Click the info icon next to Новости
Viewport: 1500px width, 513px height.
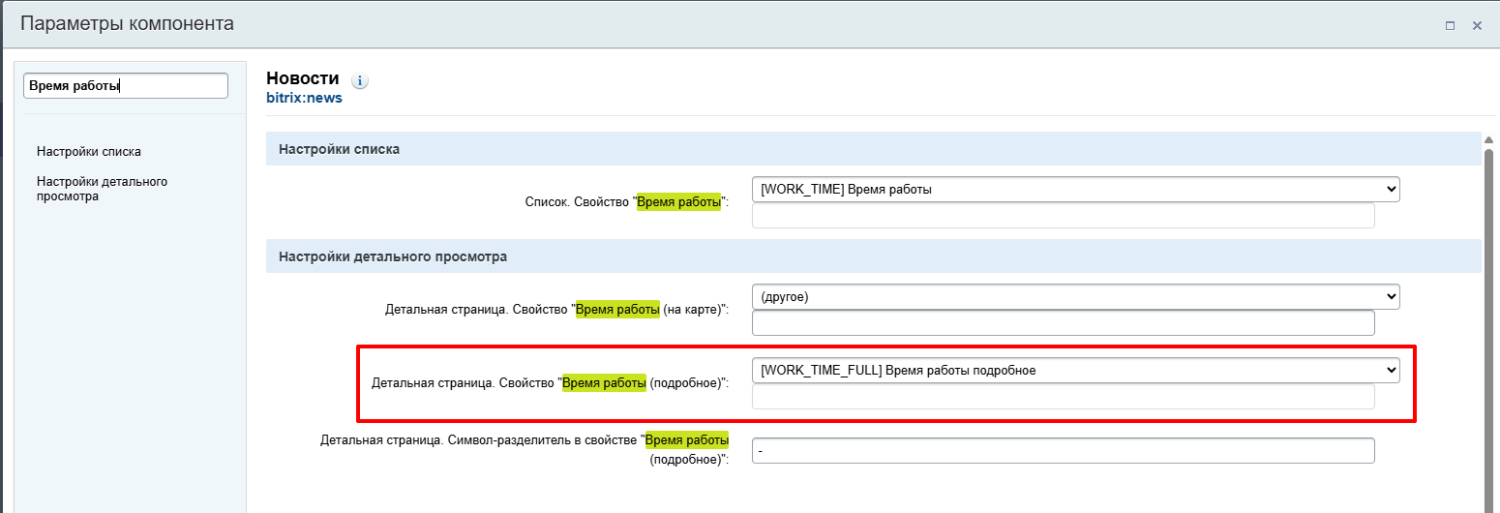pos(360,81)
